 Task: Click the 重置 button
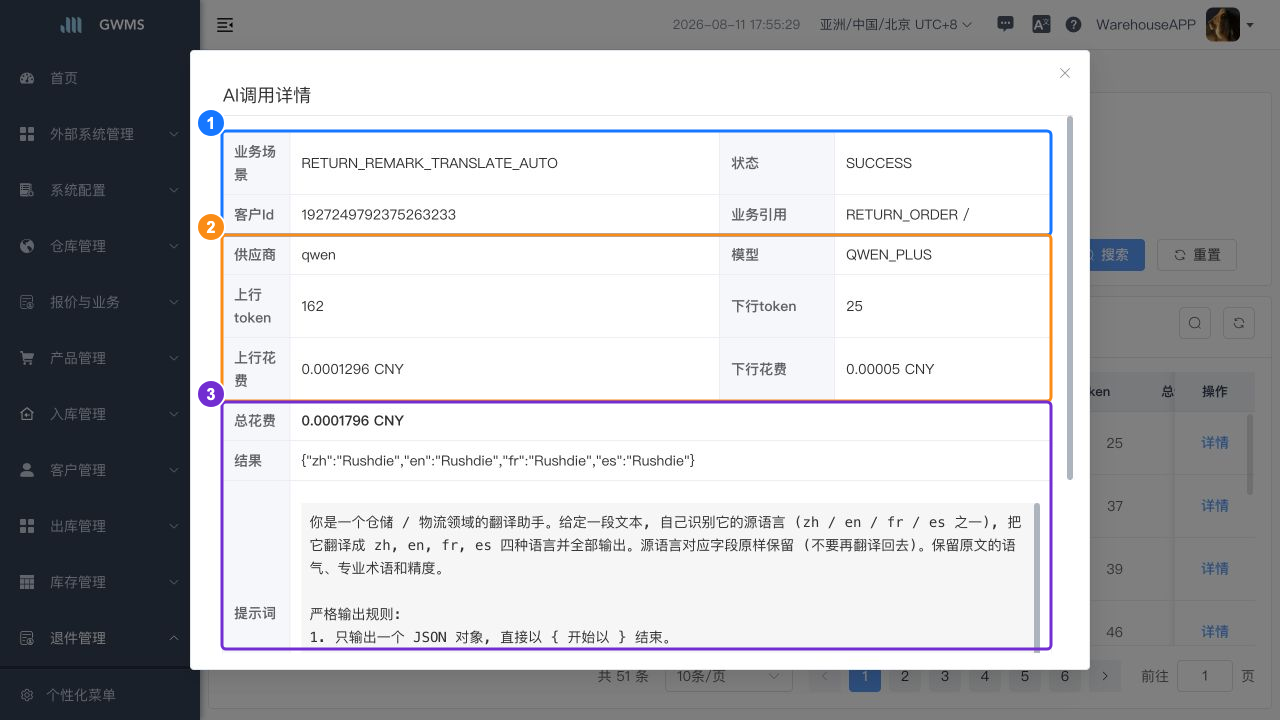(1197, 255)
